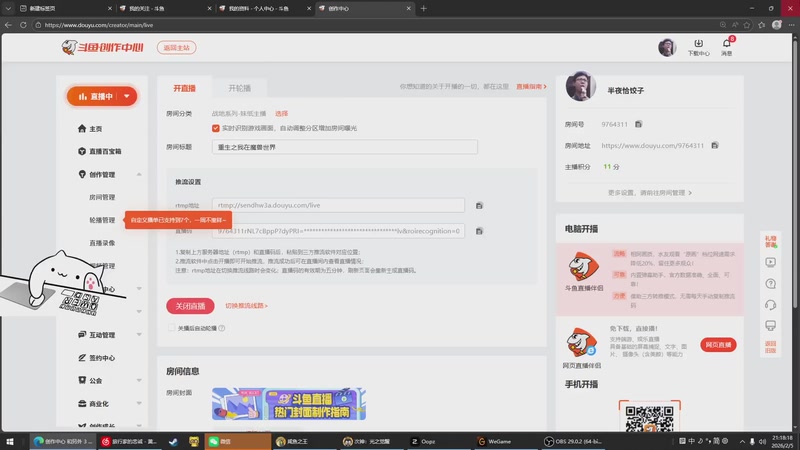Open the 直播指南 link
800x450 pixels.
[531, 87]
